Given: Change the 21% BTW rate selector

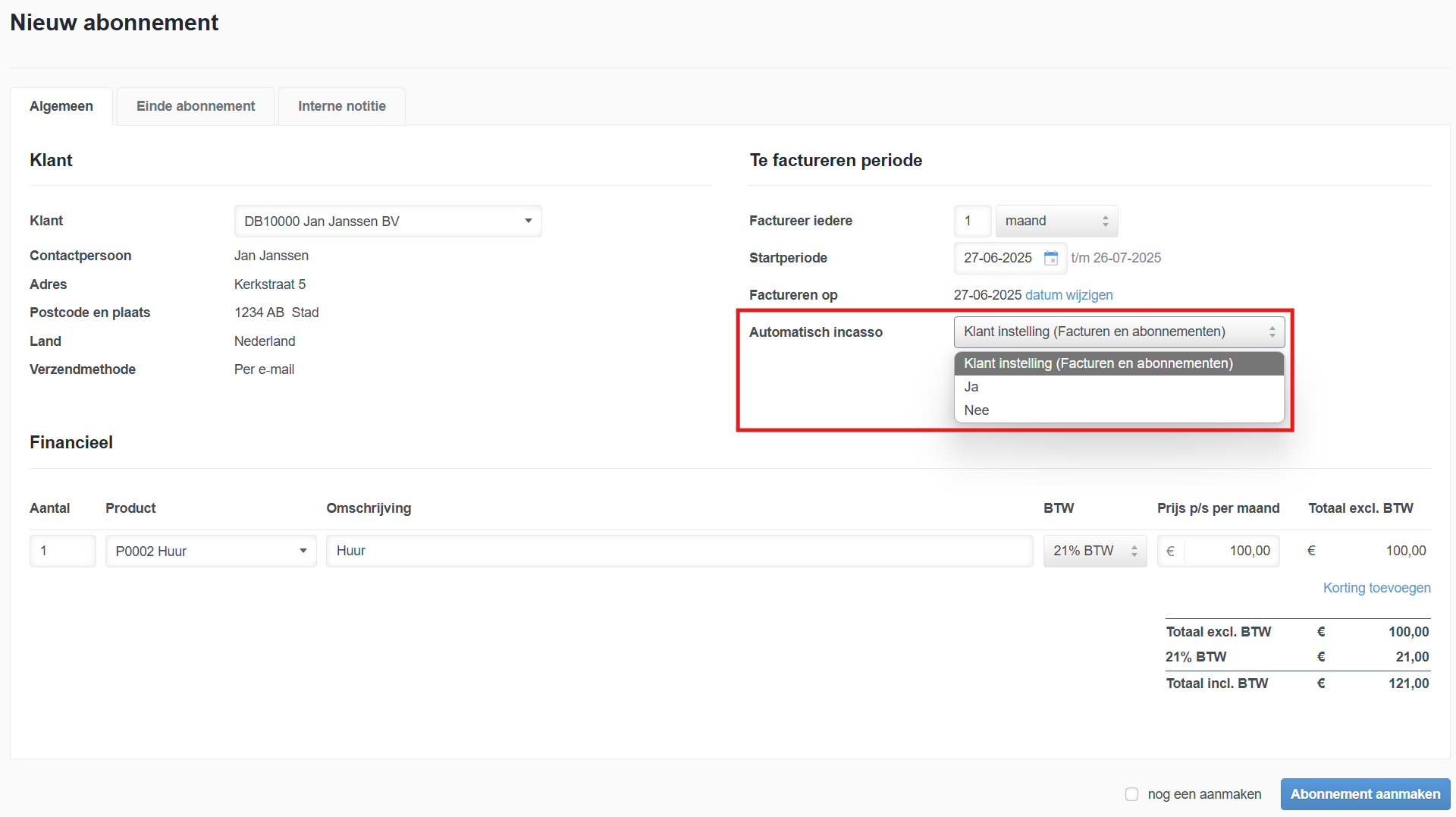Looking at the screenshot, I should pyautogui.click(x=1094, y=551).
